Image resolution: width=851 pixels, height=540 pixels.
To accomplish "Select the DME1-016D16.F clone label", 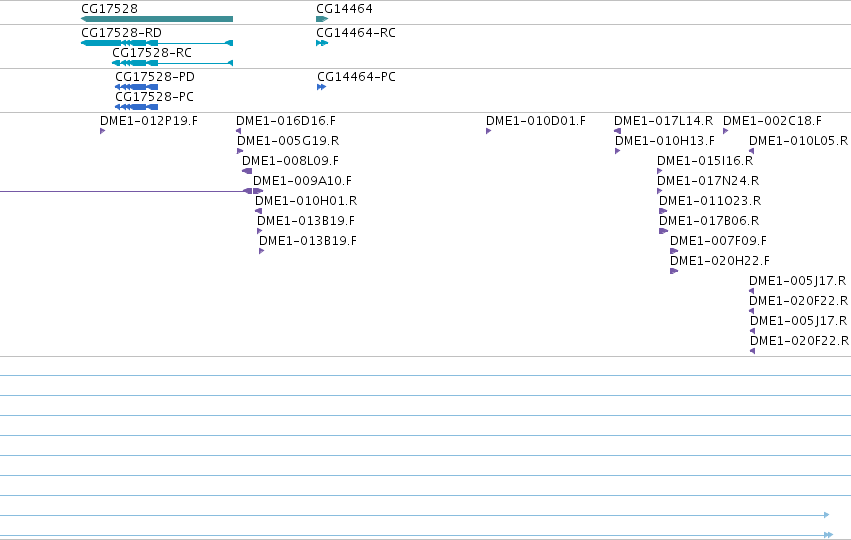I will coord(285,120).
